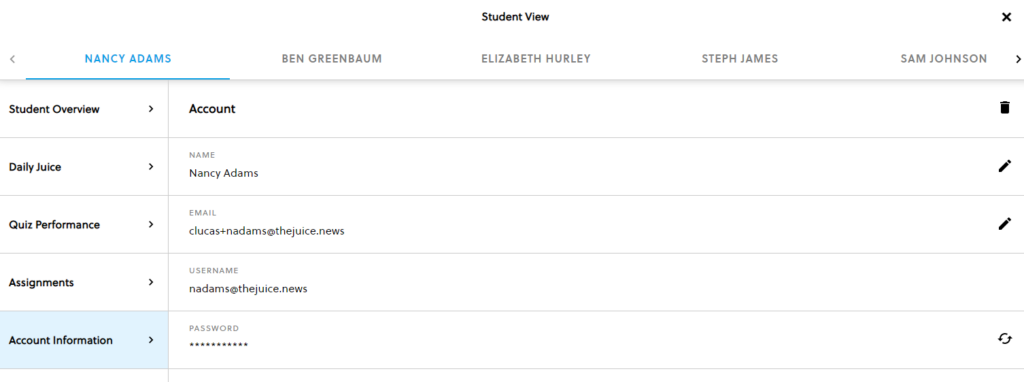
Task: Reset password with the refresh icon
Action: tap(1004, 338)
